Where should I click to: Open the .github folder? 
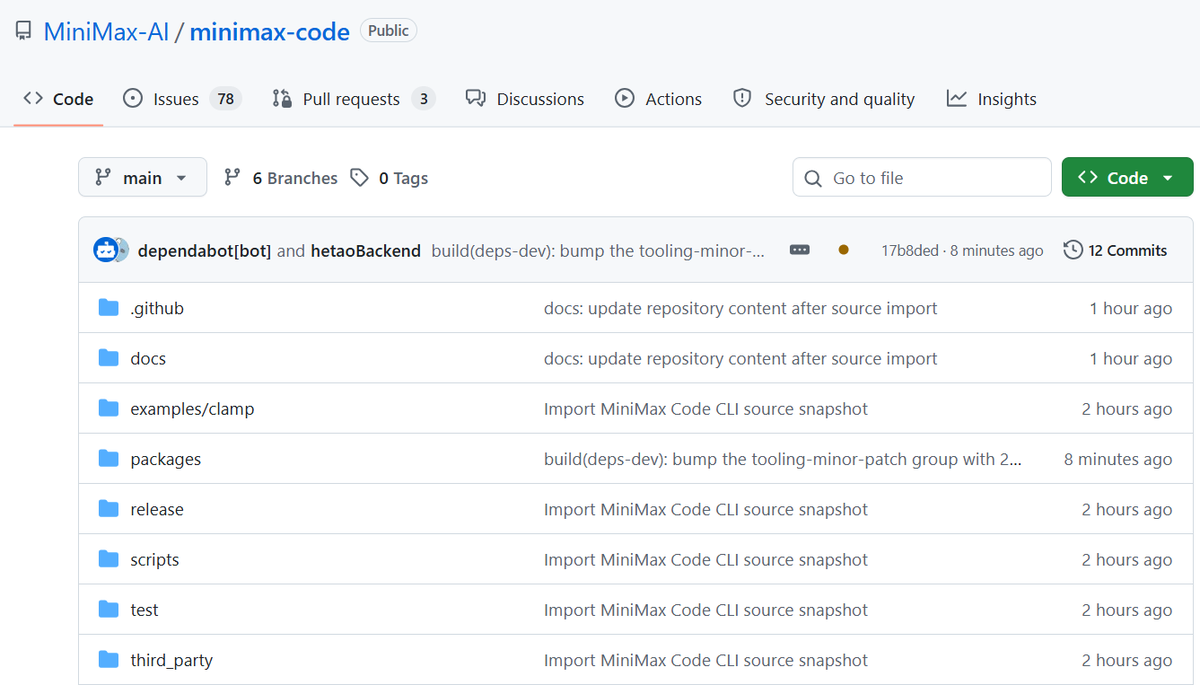click(157, 308)
